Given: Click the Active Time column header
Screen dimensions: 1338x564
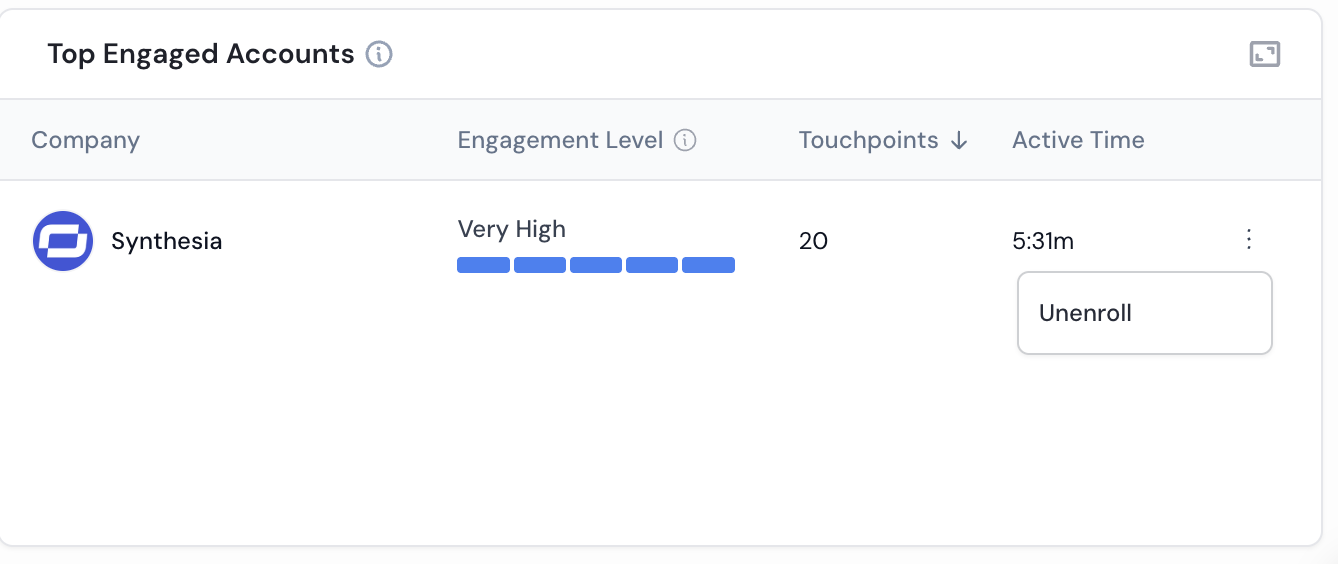Looking at the screenshot, I should (x=1078, y=140).
